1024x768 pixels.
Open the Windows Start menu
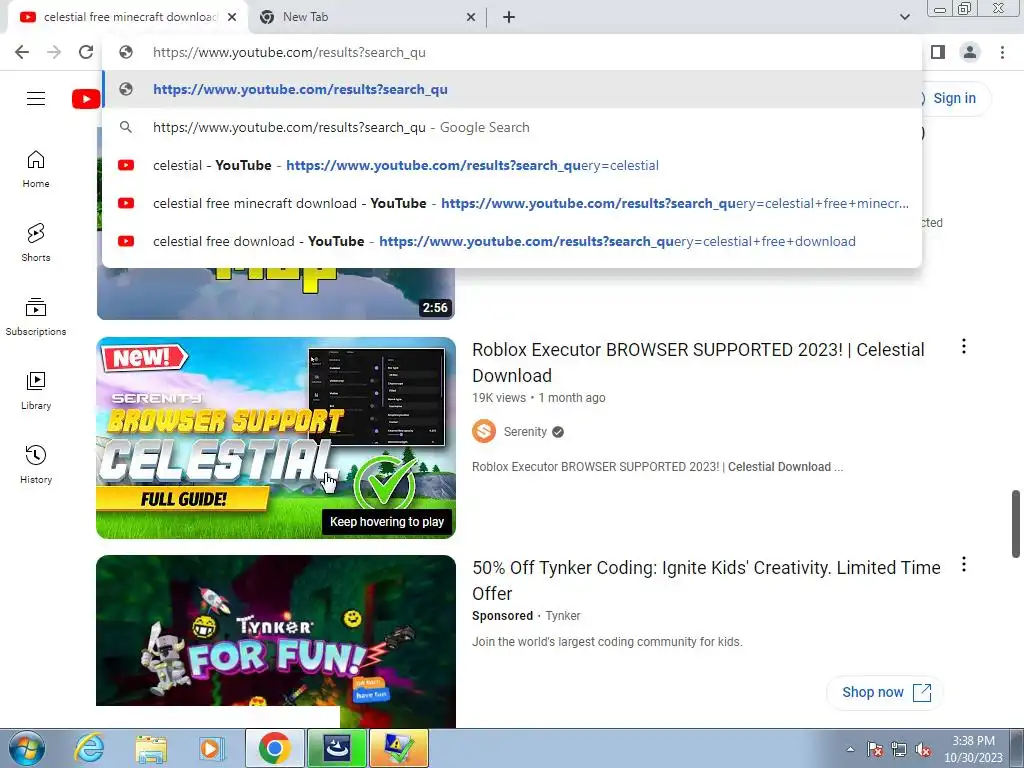pyautogui.click(x=27, y=748)
